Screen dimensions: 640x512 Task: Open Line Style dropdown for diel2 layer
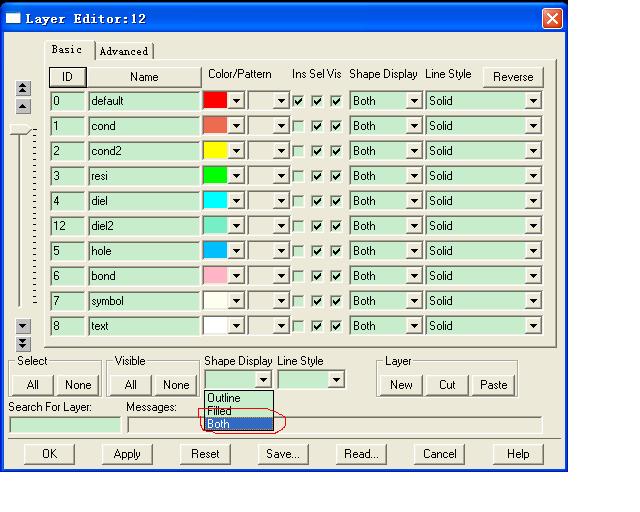[533, 226]
